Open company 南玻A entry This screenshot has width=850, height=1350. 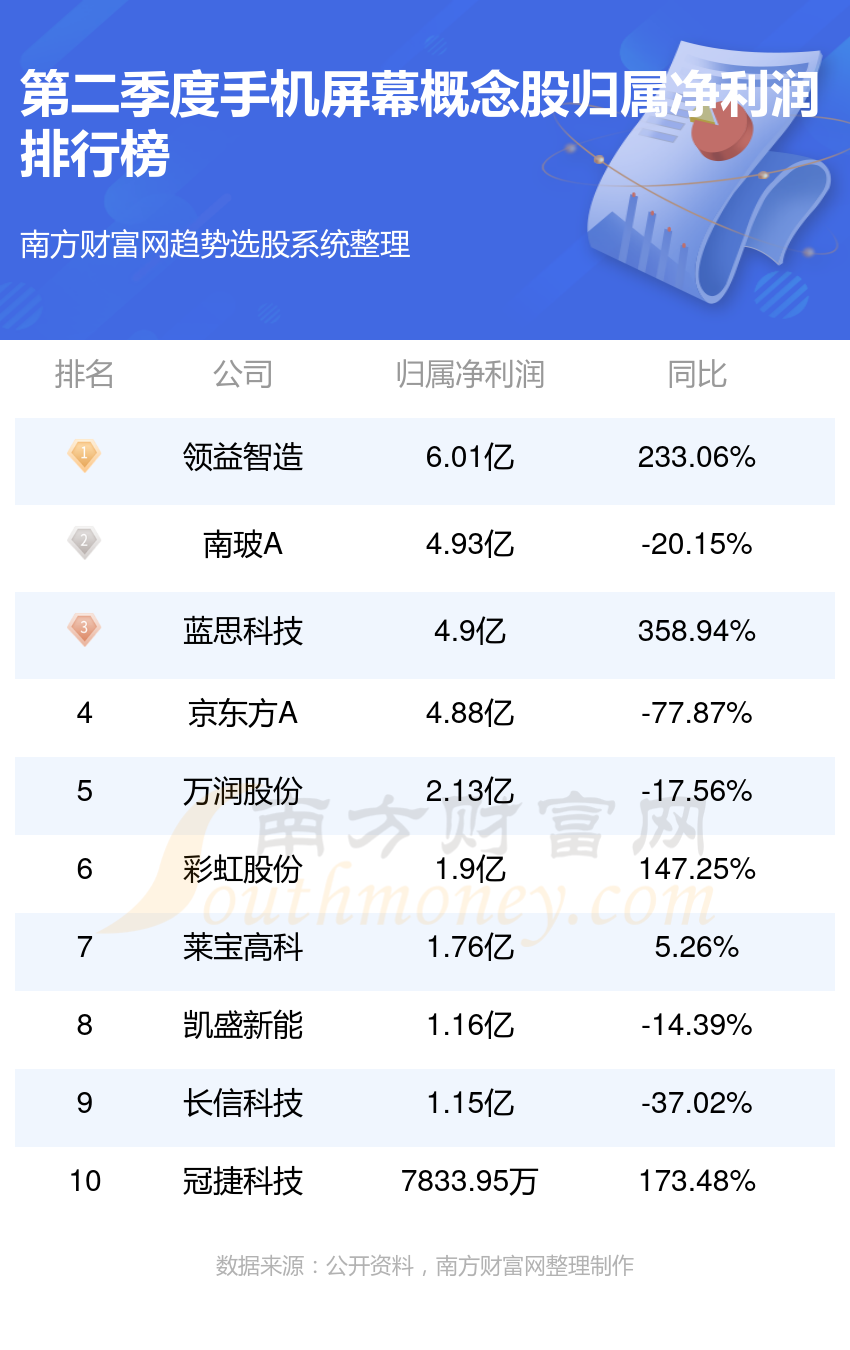click(243, 544)
